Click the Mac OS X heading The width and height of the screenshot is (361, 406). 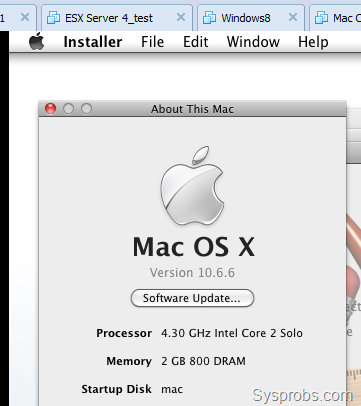[x=194, y=247]
